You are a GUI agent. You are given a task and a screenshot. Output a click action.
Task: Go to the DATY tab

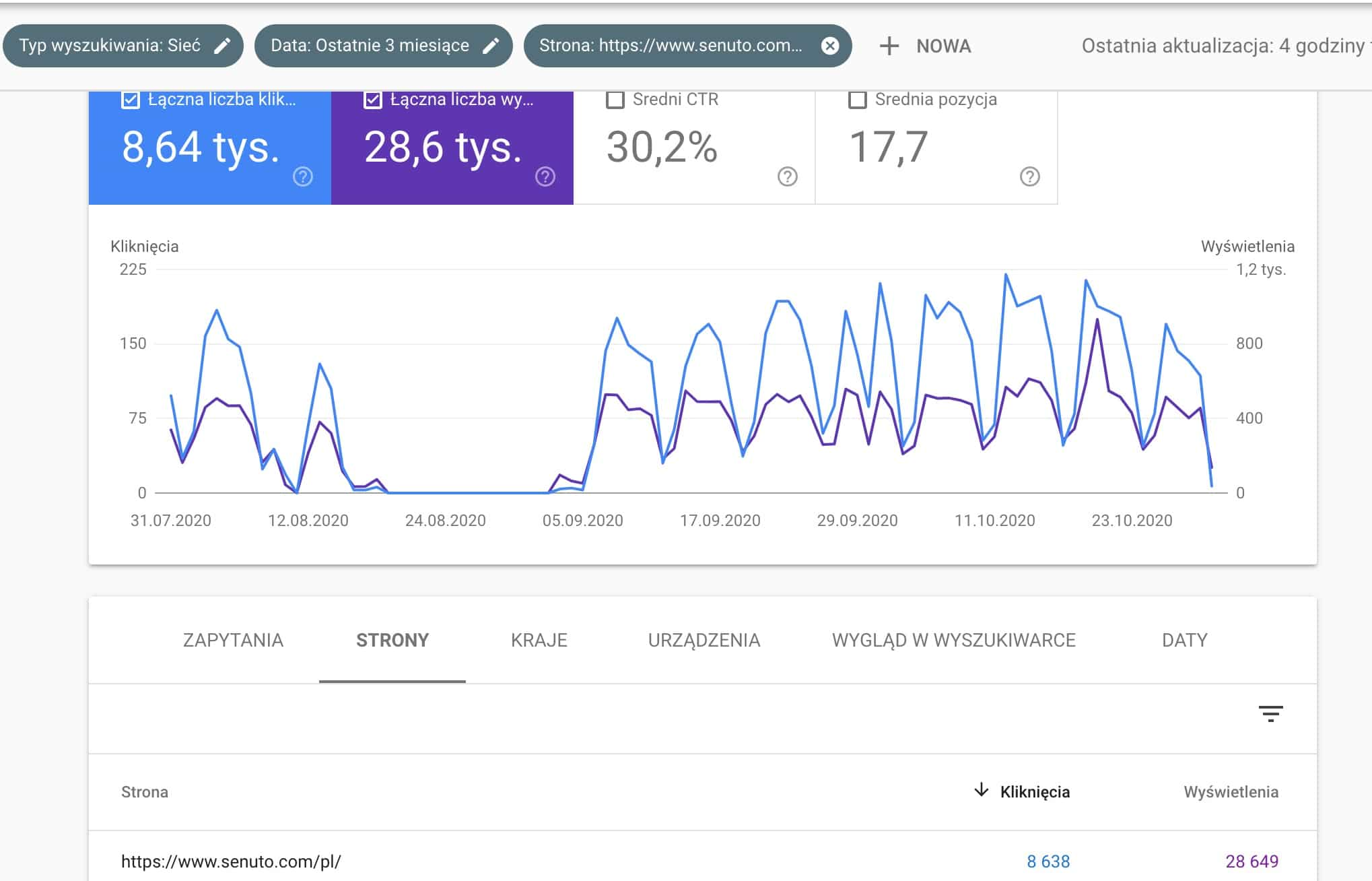[1185, 640]
